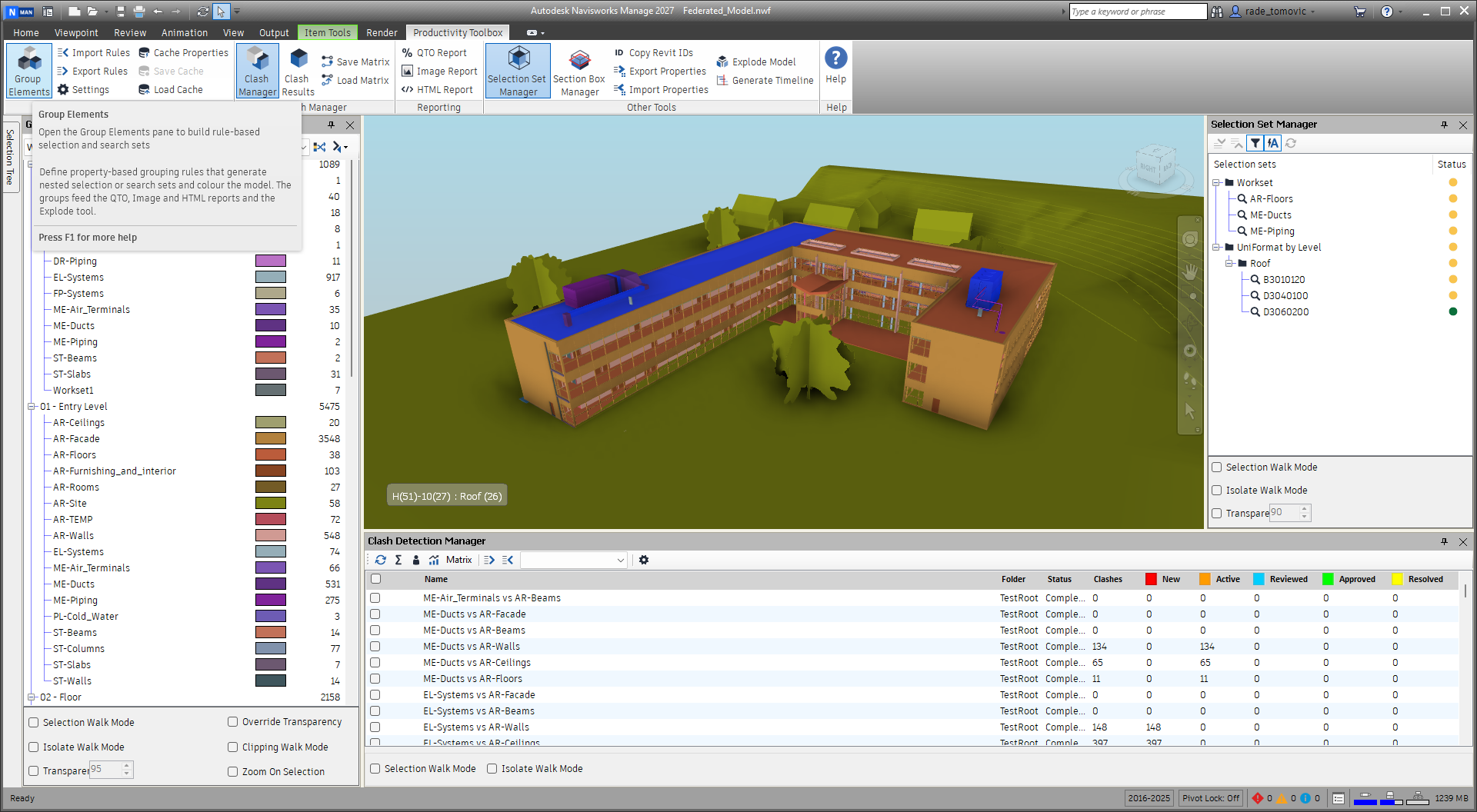Click Export Rules in the ribbon
This screenshot has width=1477, height=812.
click(93, 72)
